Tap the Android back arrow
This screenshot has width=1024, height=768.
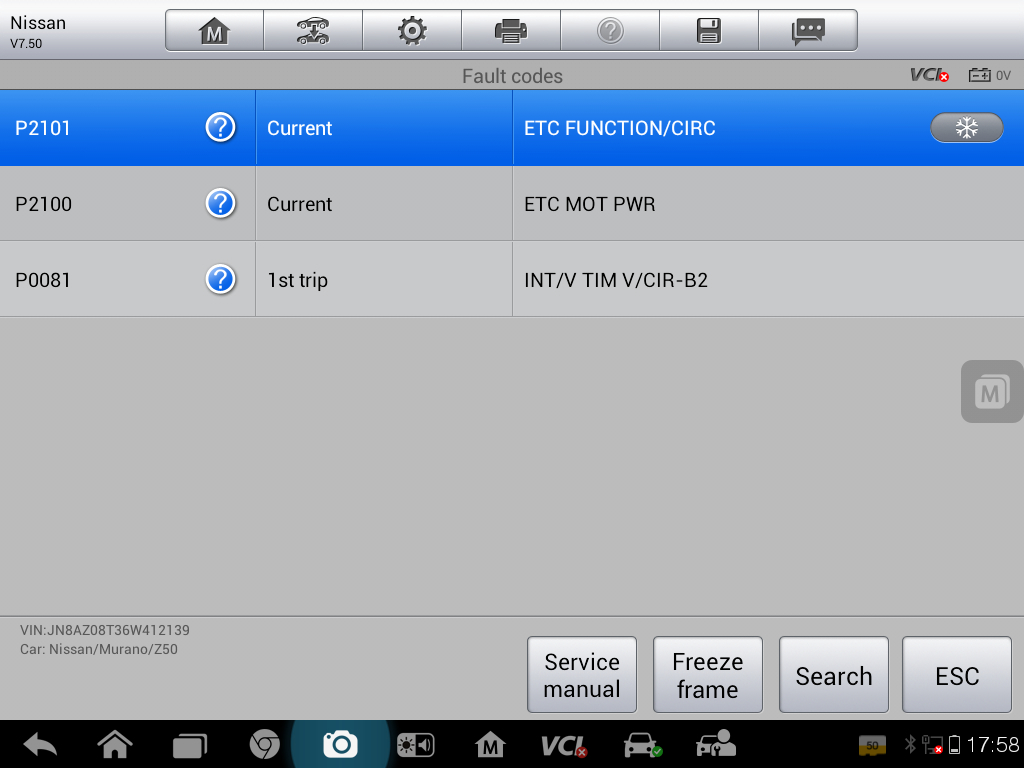[40, 744]
